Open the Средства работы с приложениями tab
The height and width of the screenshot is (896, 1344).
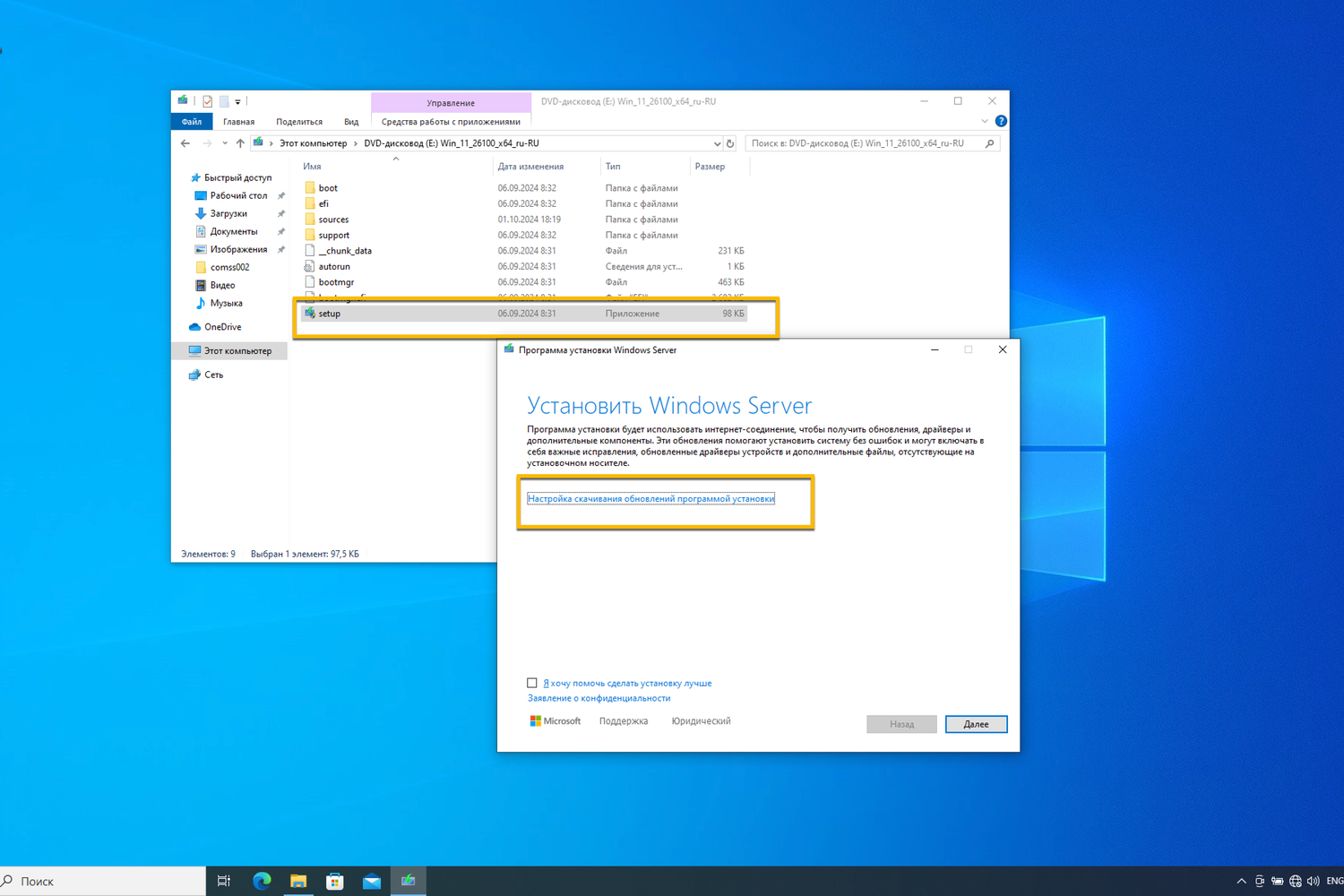tap(451, 122)
